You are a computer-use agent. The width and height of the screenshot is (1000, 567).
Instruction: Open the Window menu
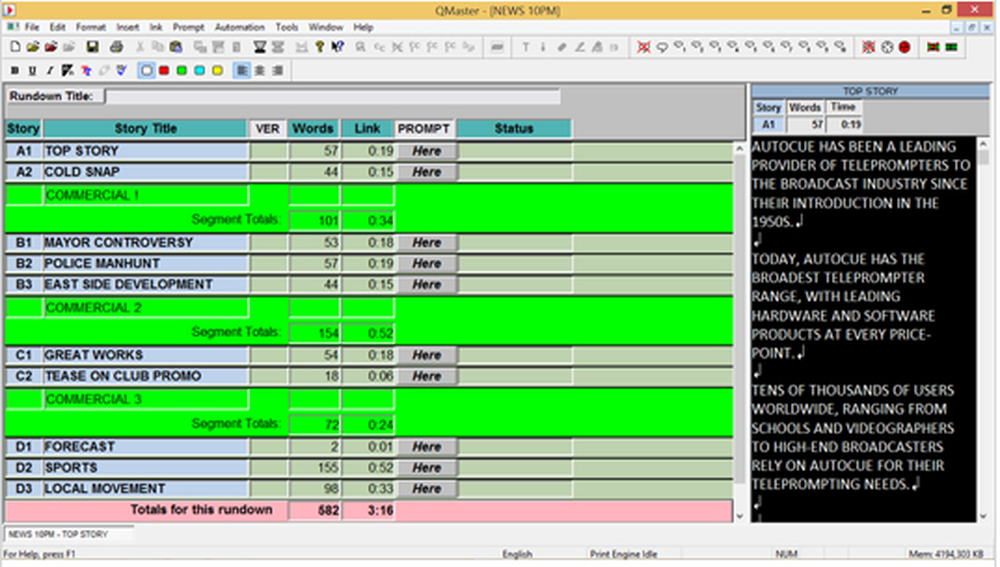(x=325, y=27)
